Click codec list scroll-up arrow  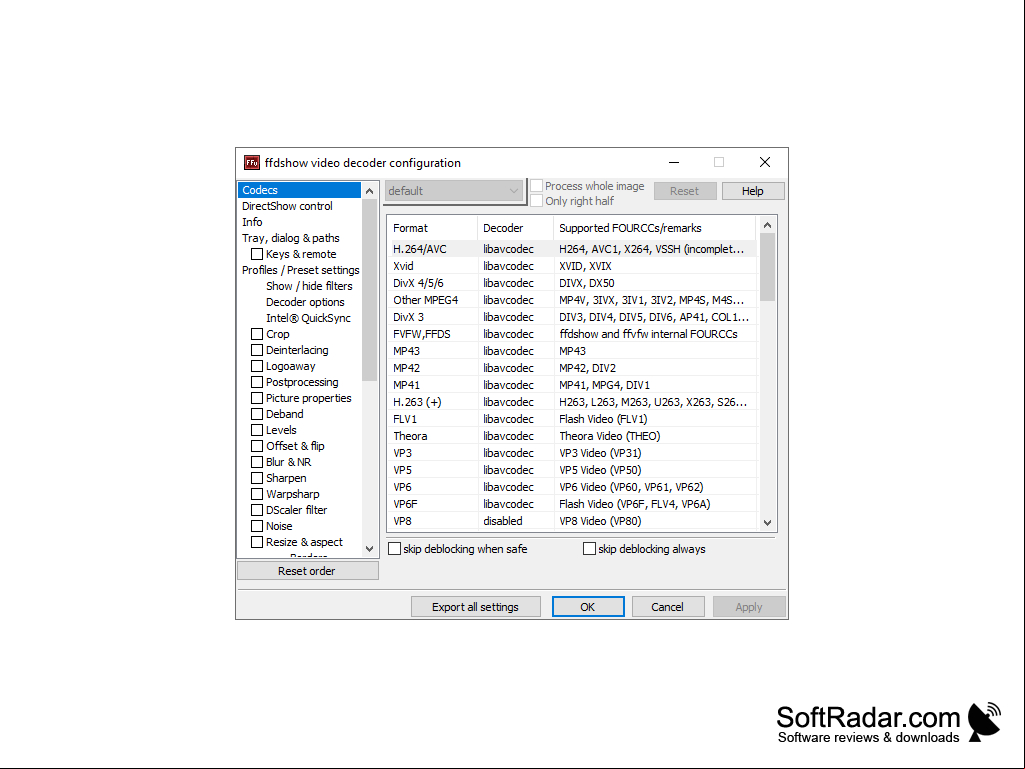pyautogui.click(x=767, y=226)
